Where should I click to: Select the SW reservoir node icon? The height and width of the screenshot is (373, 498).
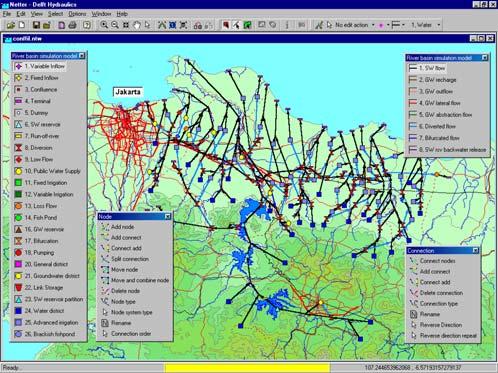[x=18, y=124]
